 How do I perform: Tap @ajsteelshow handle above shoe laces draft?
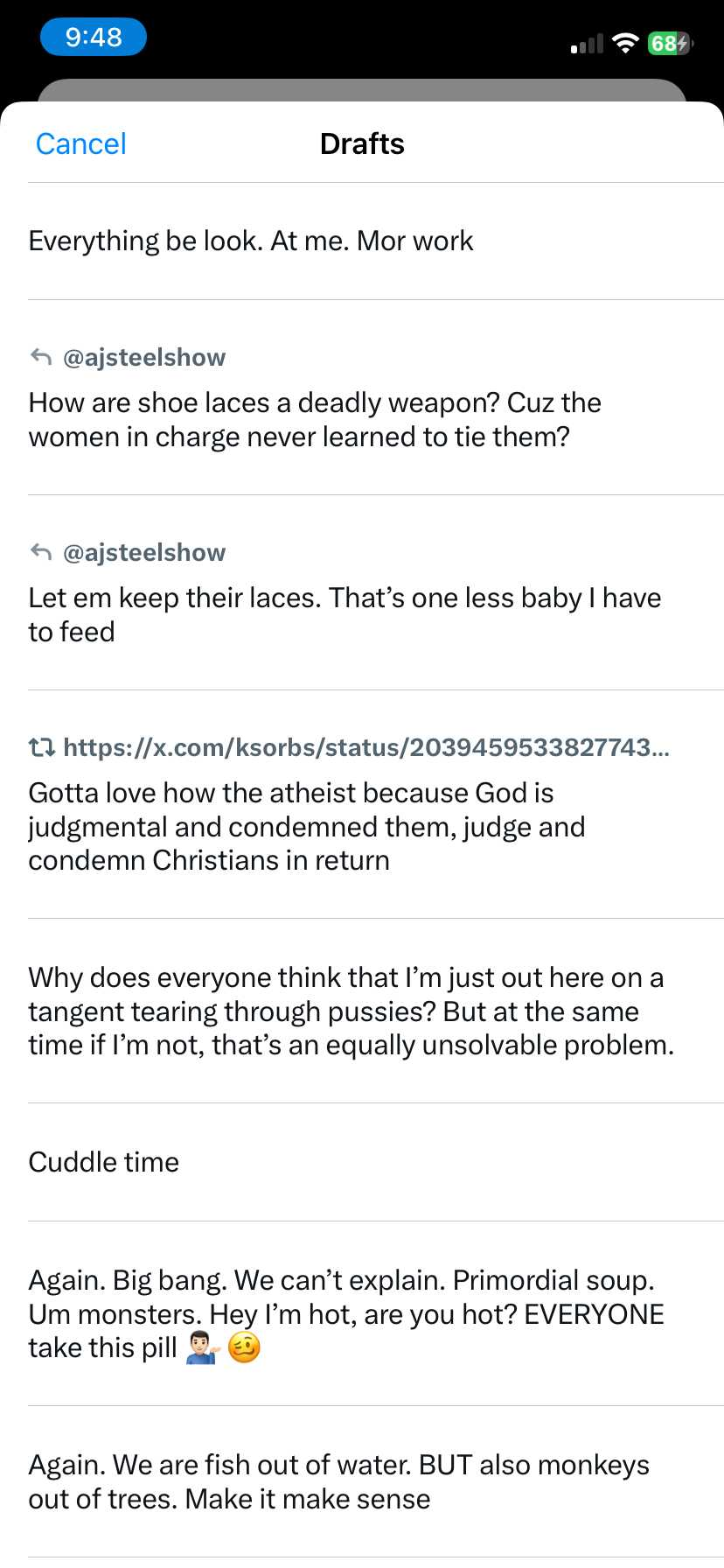coord(144,357)
